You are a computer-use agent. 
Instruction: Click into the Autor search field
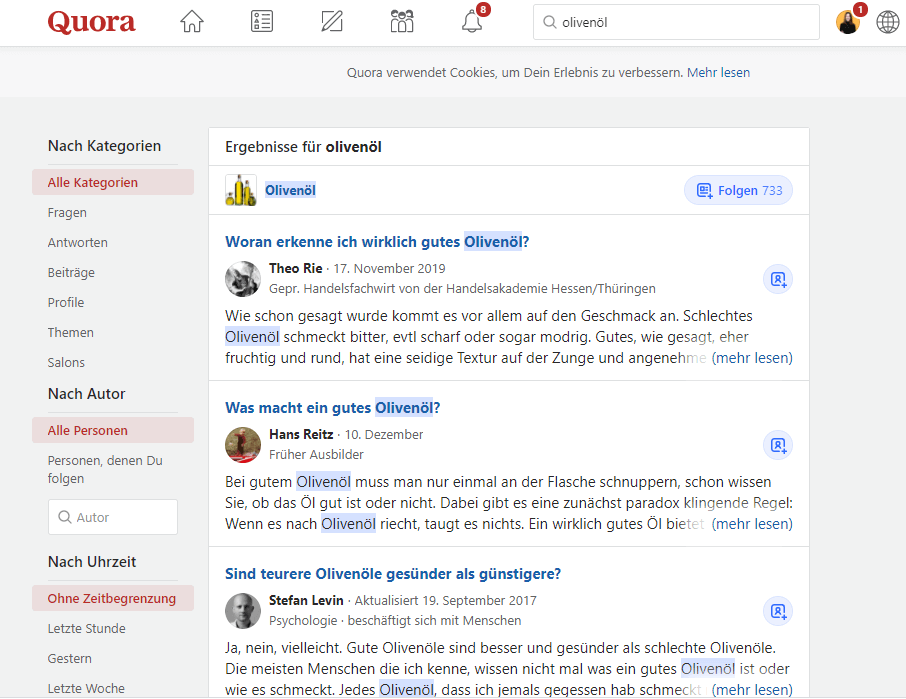point(112,517)
